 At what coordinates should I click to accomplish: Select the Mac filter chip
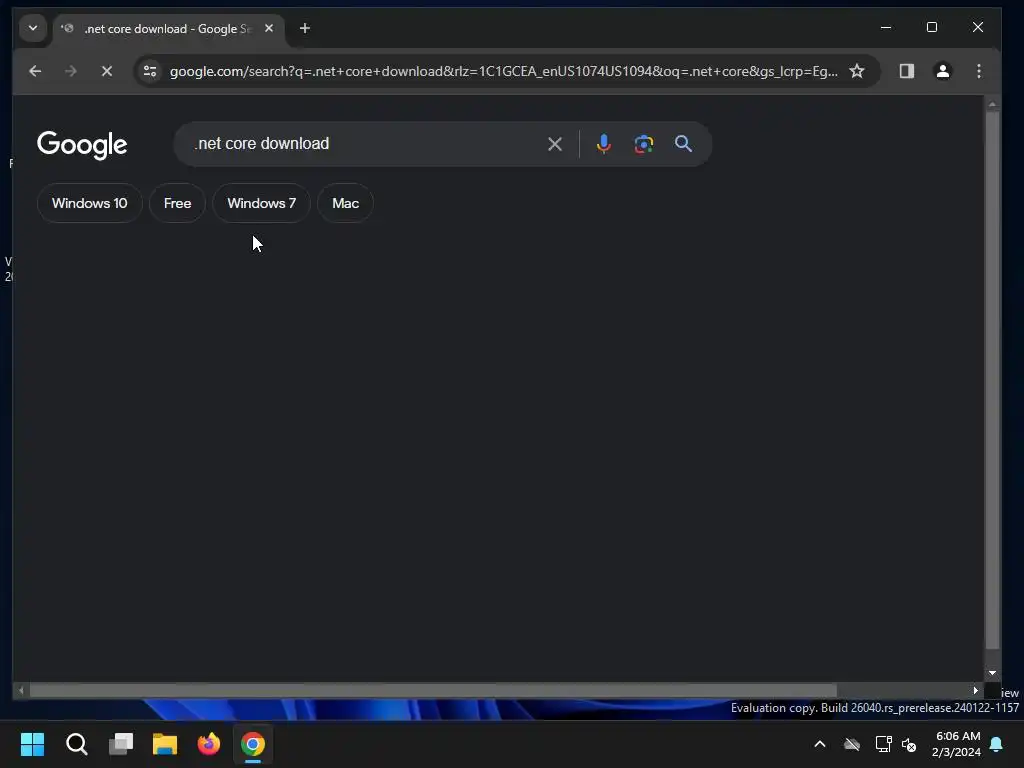[345, 203]
